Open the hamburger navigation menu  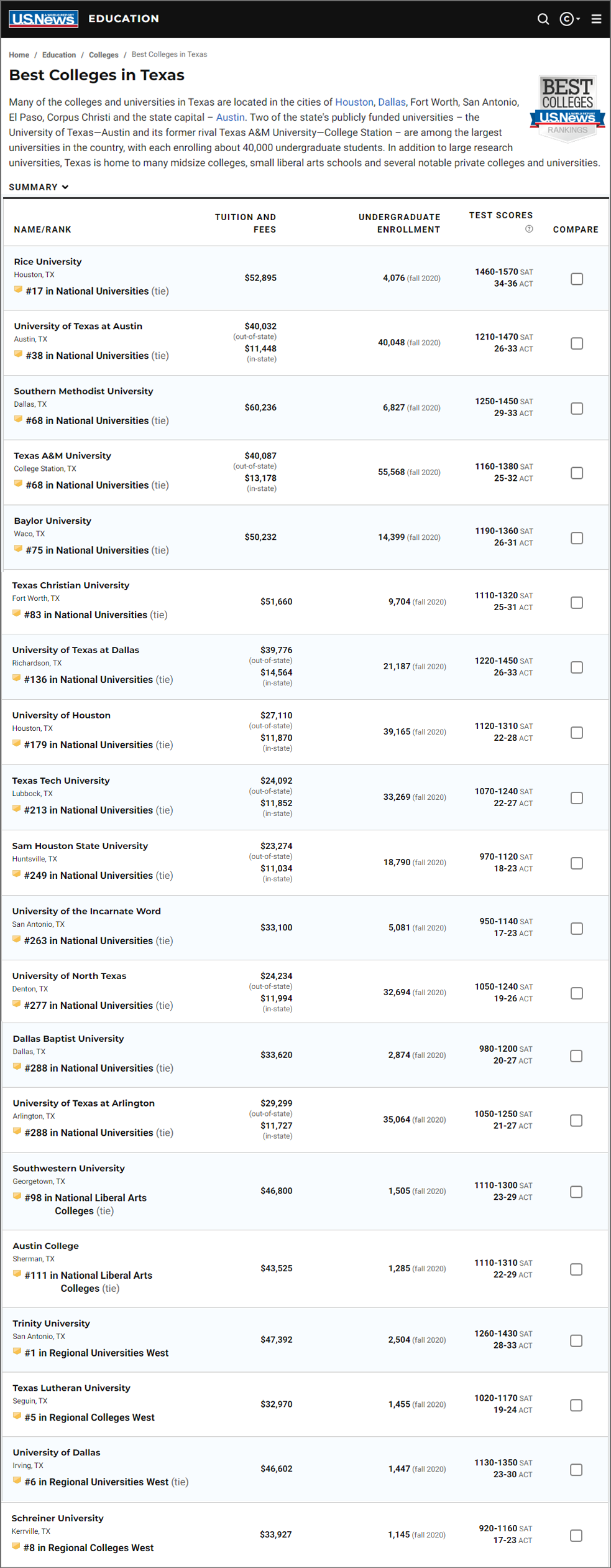[x=596, y=19]
